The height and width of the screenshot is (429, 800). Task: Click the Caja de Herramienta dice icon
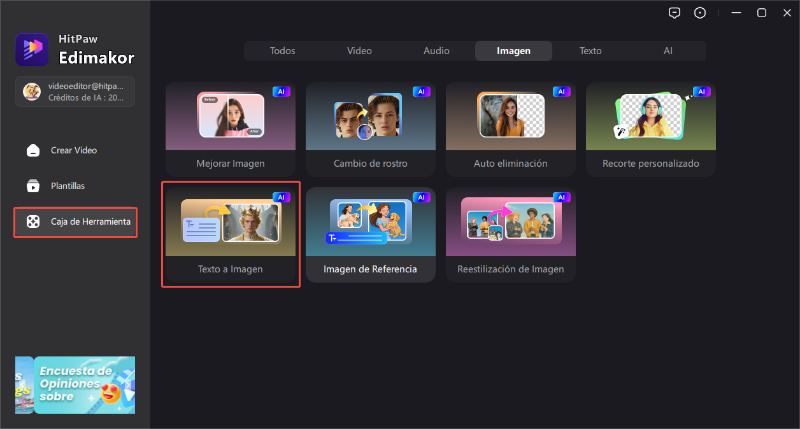(x=33, y=221)
